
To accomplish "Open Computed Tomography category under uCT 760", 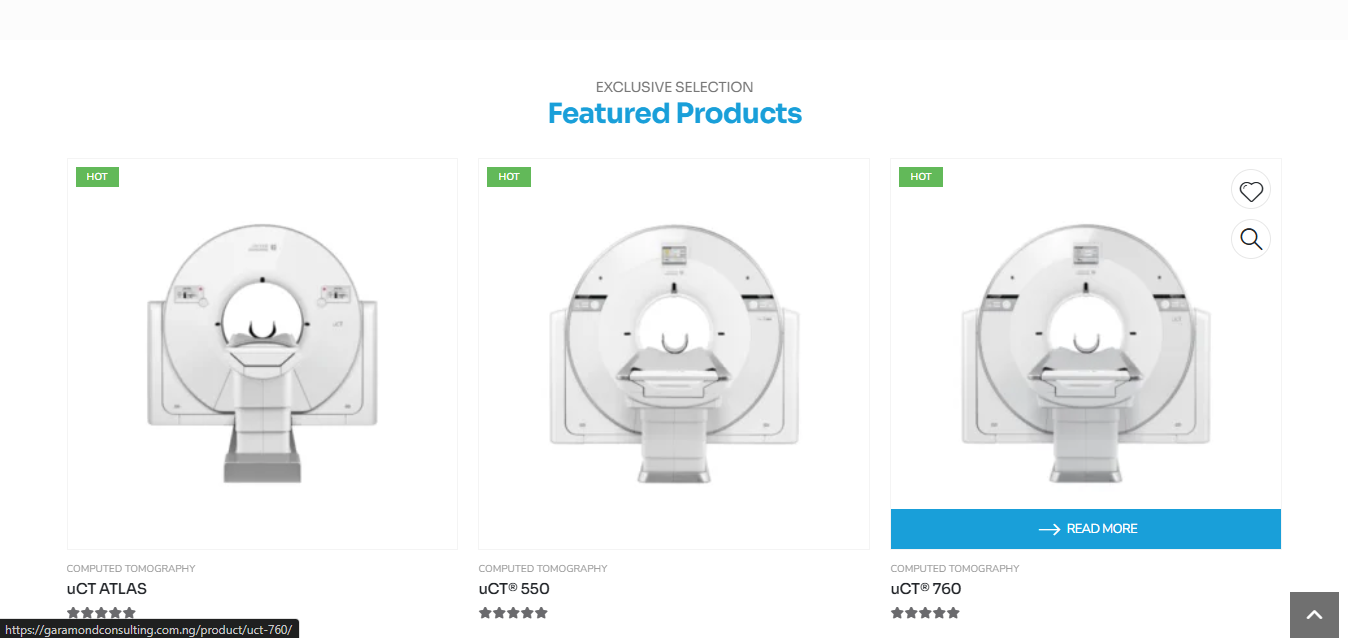I will tap(955, 568).
